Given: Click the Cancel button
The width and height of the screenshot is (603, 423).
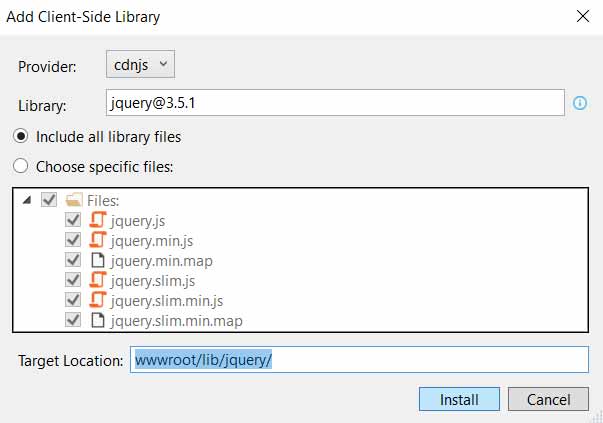Looking at the screenshot, I should point(548,399).
